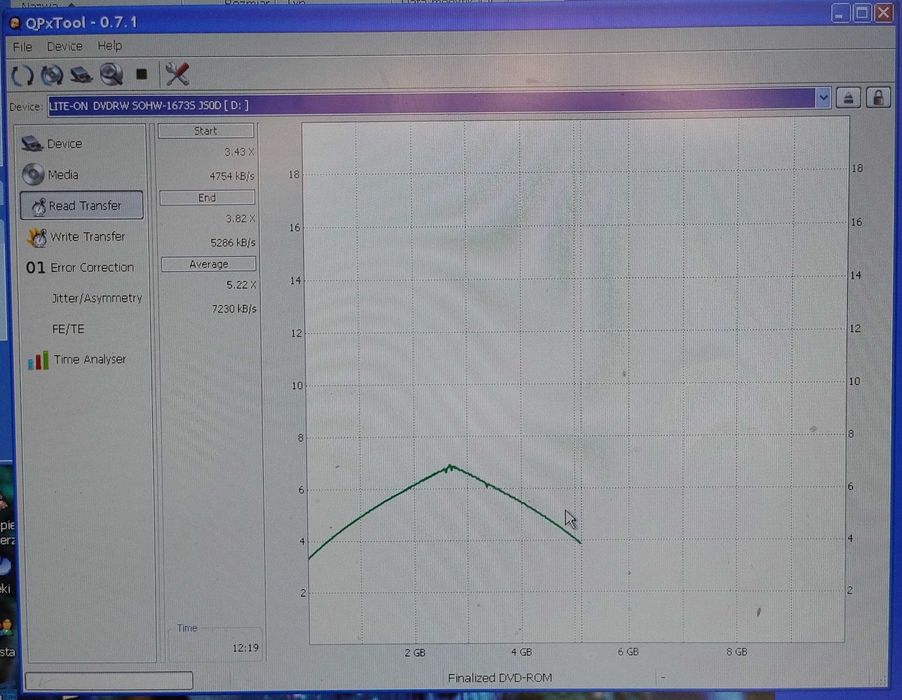Click the disc media scan toolbar icon

(x=52, y=75)
